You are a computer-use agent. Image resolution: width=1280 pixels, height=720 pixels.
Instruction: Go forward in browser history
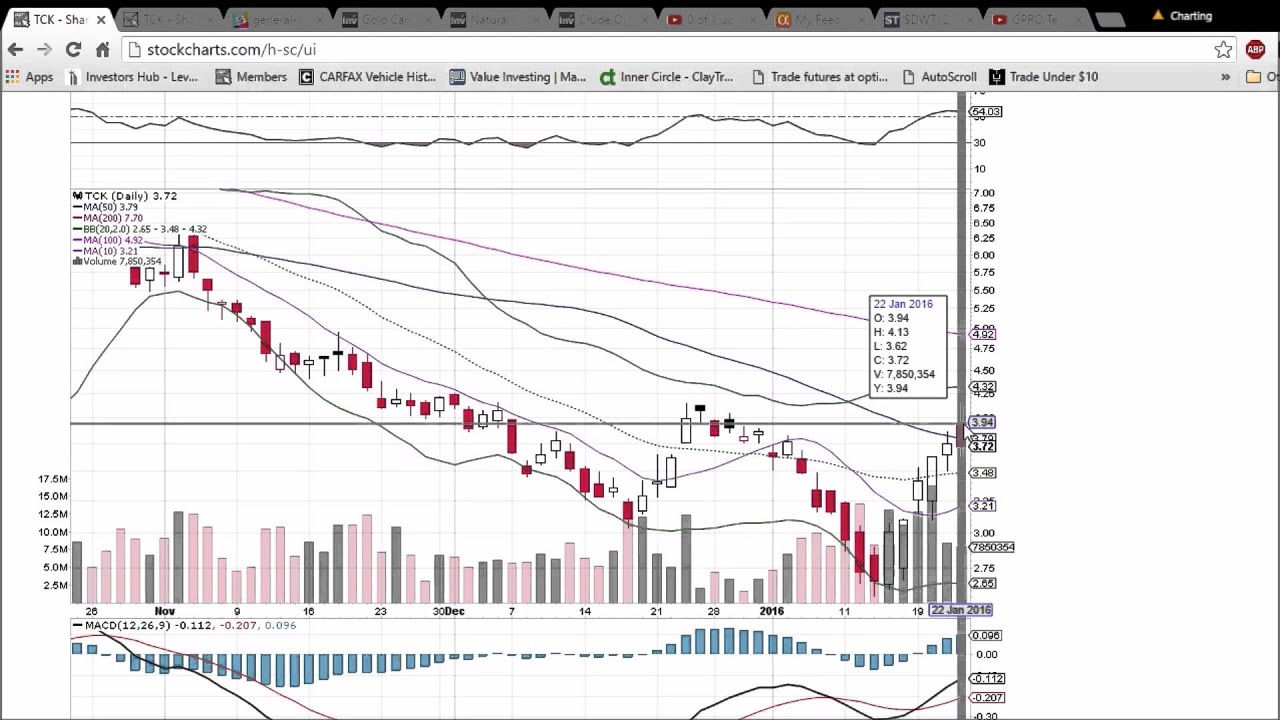44,49
